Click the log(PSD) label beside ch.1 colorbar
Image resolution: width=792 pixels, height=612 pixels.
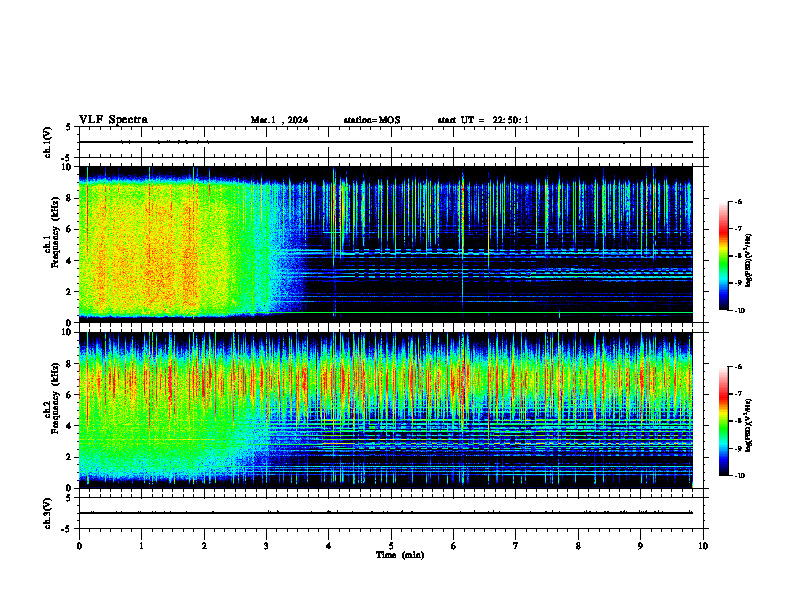pos(749,261)
